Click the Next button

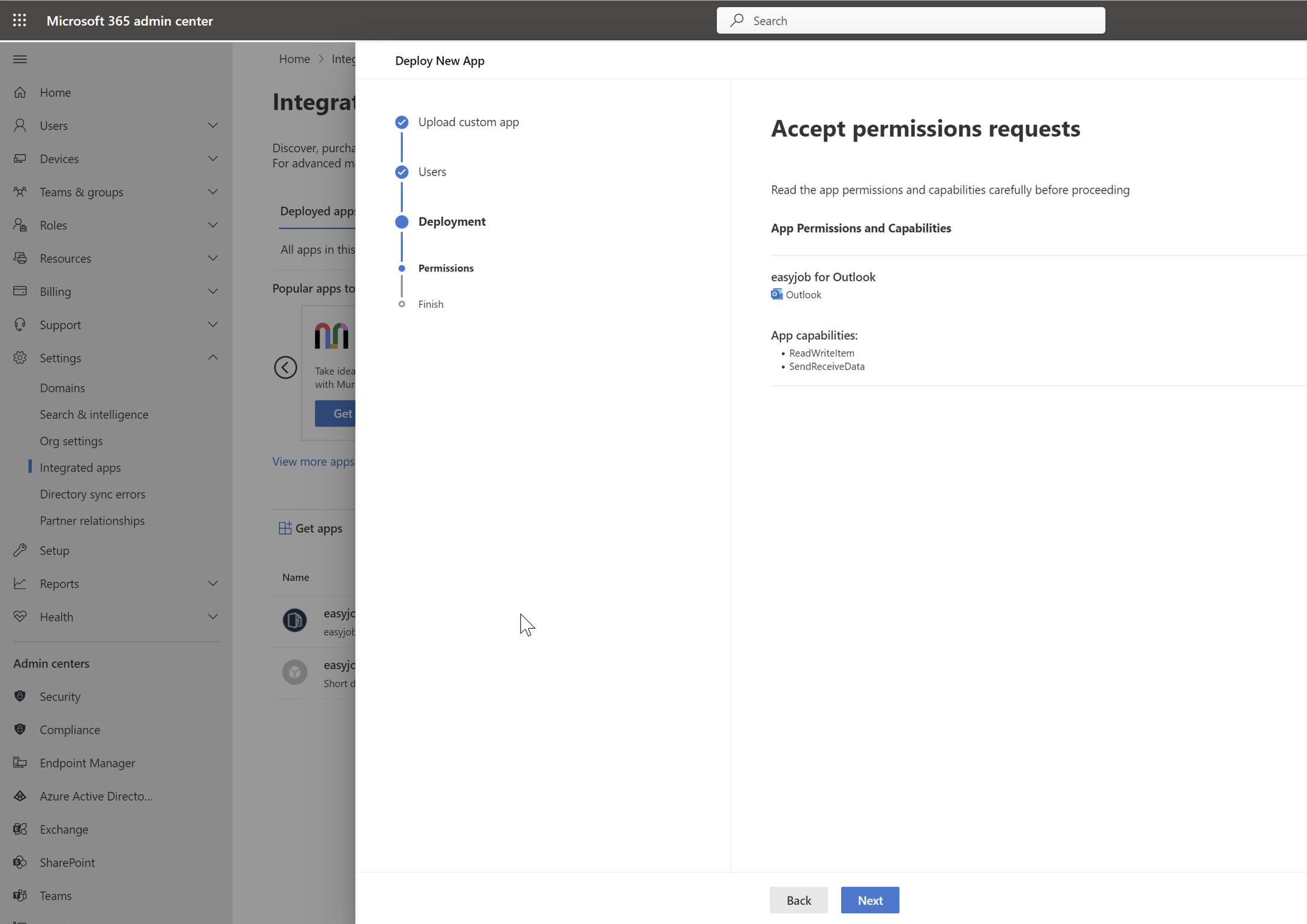point(869,900)
